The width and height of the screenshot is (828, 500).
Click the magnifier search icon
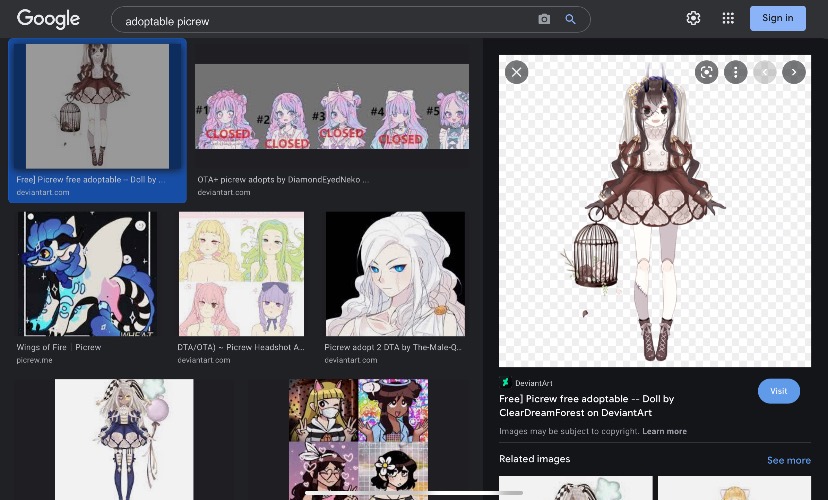click(x=570, y=19)
